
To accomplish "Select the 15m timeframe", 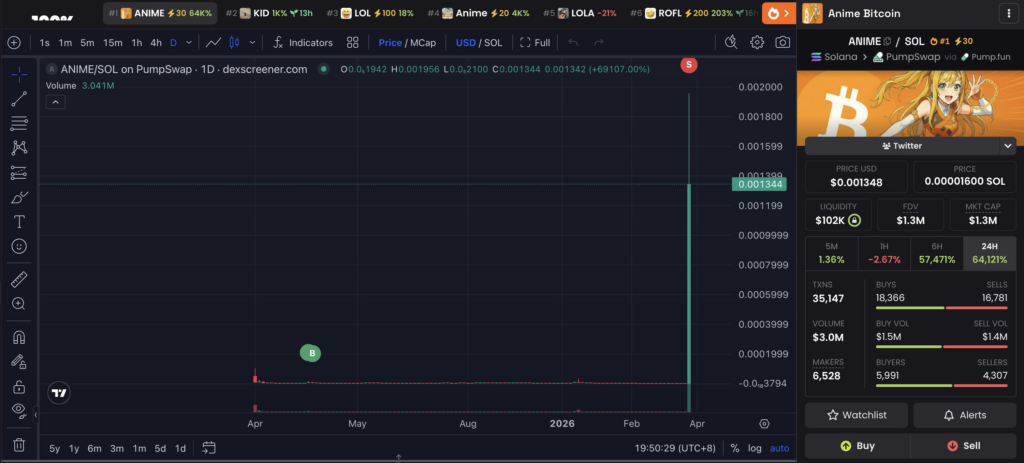I will [x=113, y=43].
